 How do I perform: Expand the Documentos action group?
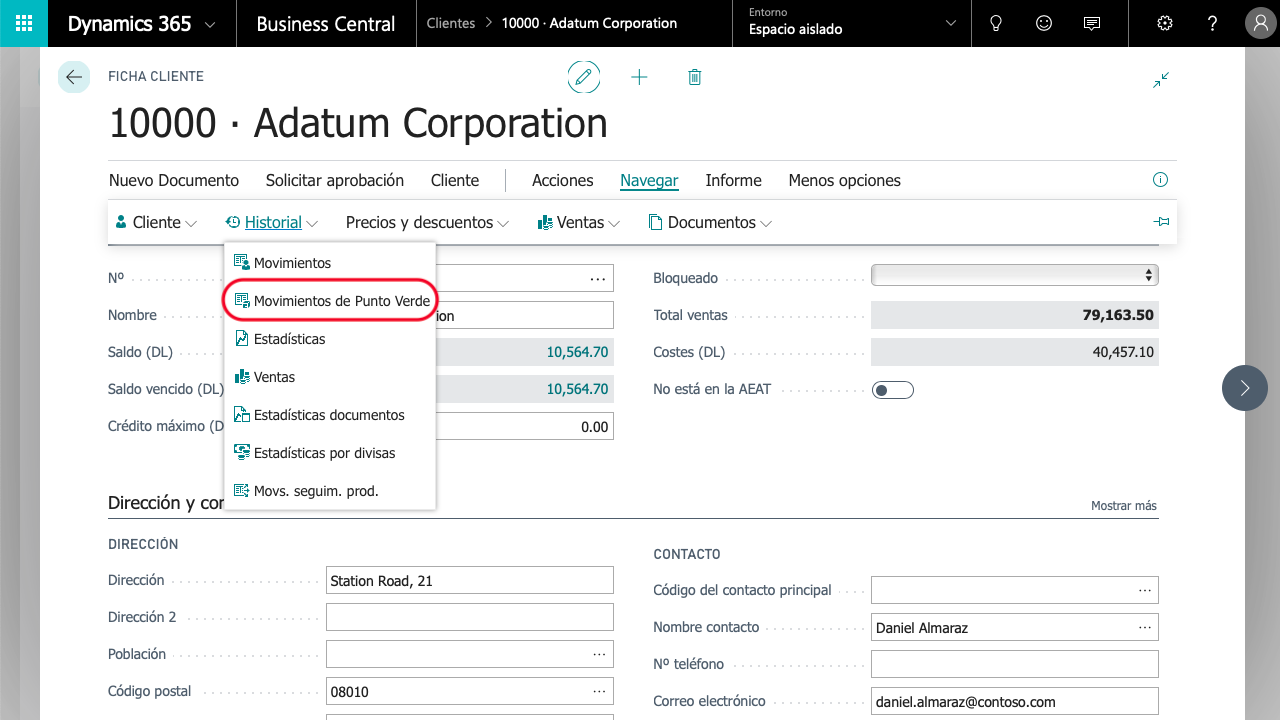pyautogui.click(x=710, y=222)
